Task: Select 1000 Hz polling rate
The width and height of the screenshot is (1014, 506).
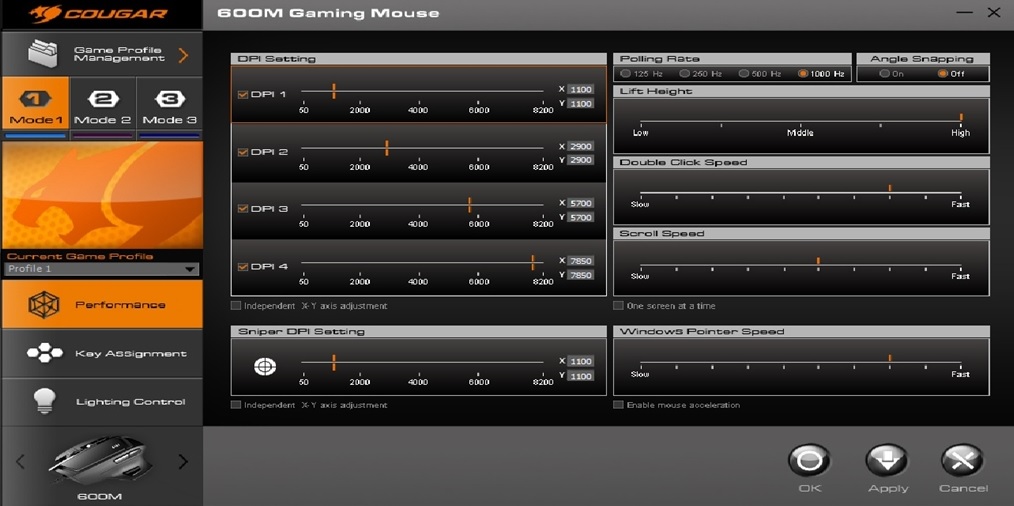Action: click(803, 74)
